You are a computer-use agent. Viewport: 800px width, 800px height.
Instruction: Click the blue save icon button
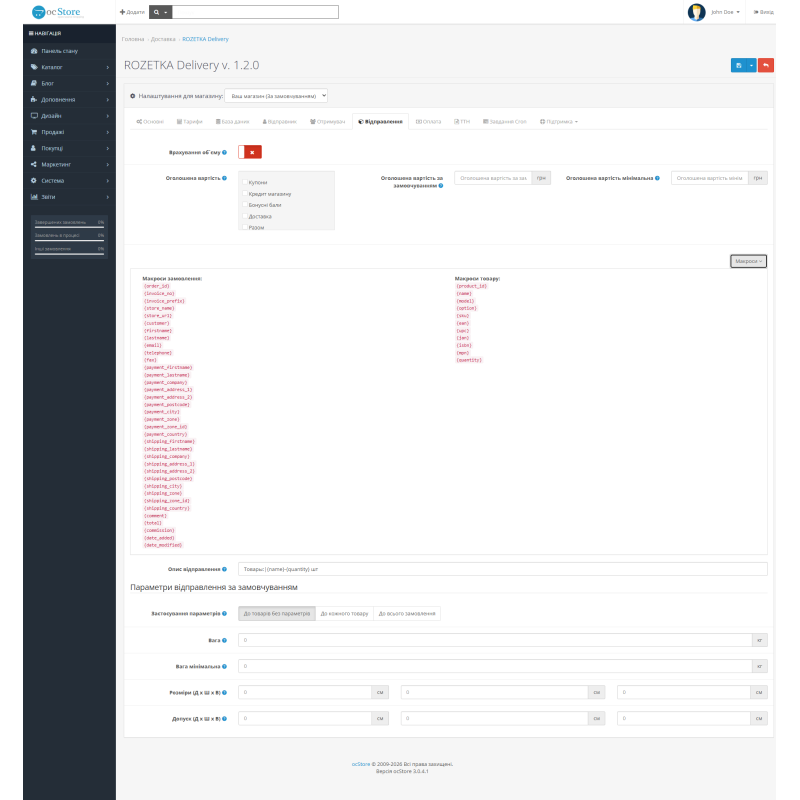click(x=738, y=65)
